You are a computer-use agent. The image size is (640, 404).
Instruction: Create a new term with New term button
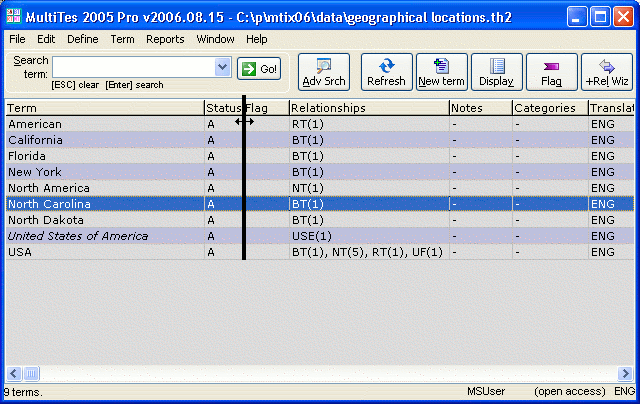coord(441,72)
